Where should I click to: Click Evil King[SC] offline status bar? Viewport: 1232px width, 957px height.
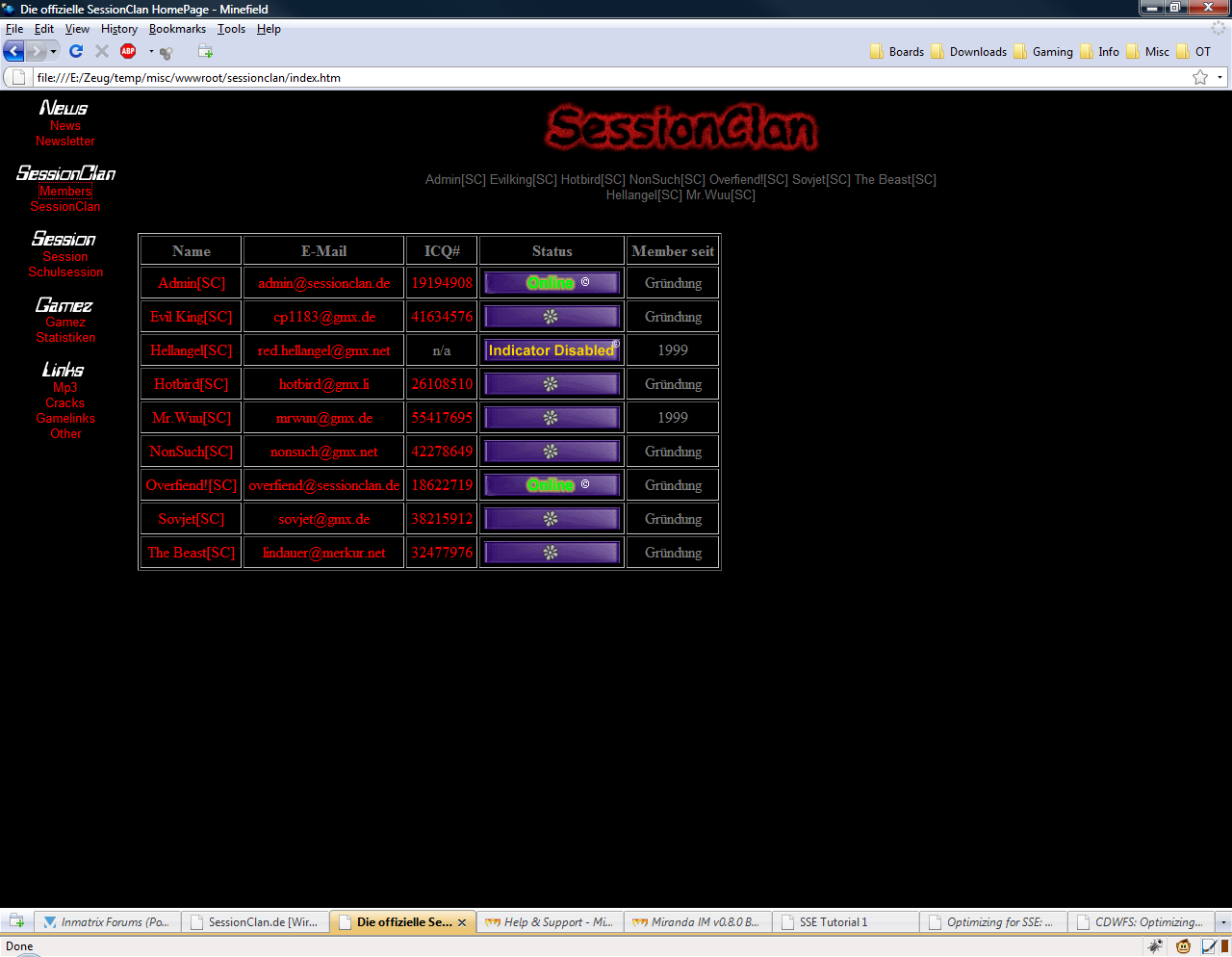point(552,317)
